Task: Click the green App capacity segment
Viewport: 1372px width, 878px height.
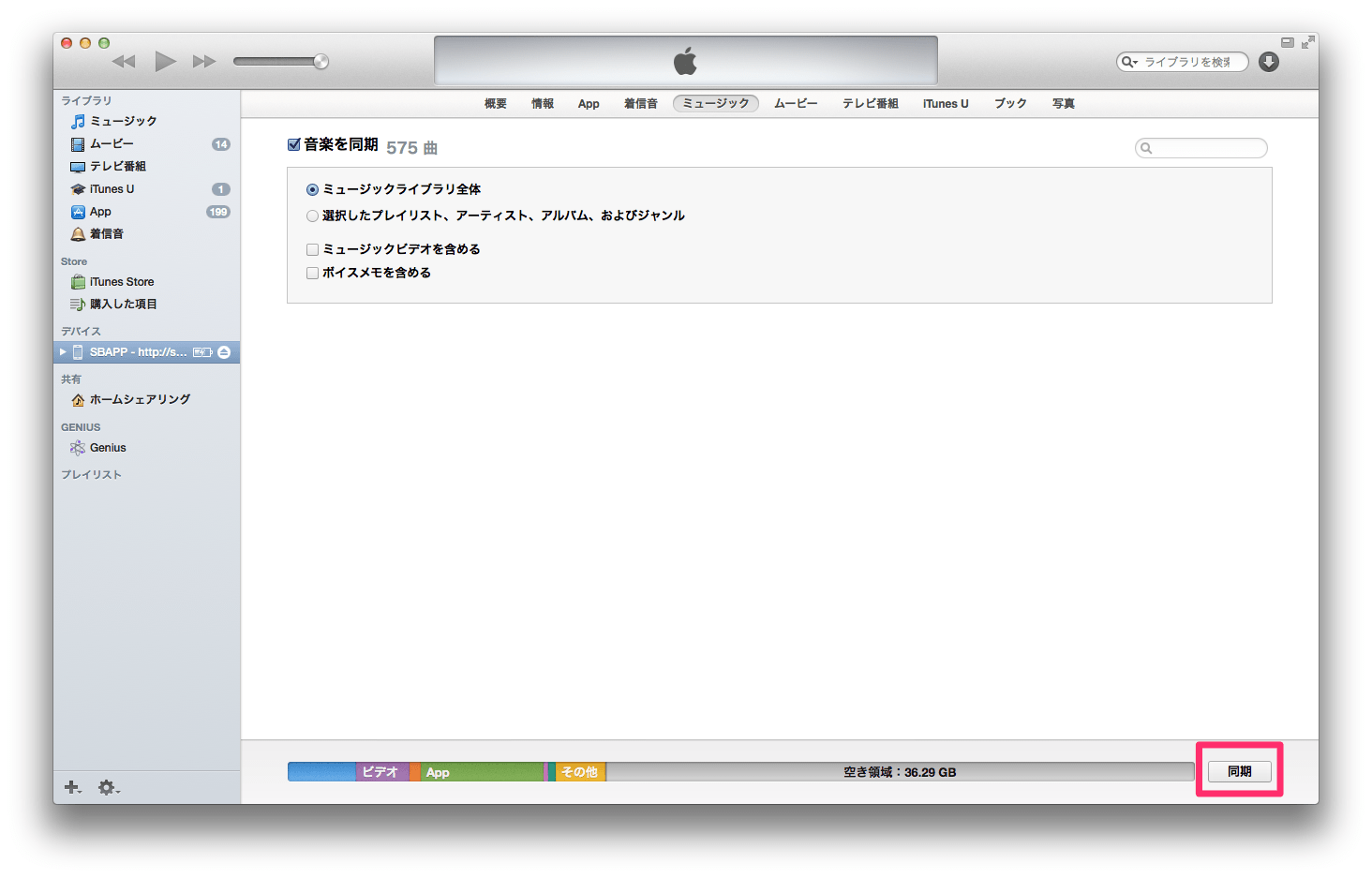Action: pos(482,772)
